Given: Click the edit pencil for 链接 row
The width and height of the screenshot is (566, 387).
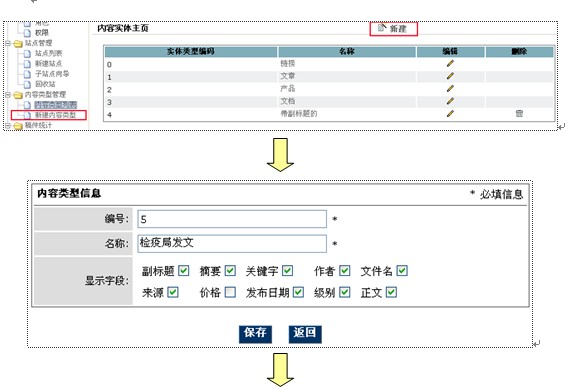Looking at the screenshot, I should click(x=450, y=64).
